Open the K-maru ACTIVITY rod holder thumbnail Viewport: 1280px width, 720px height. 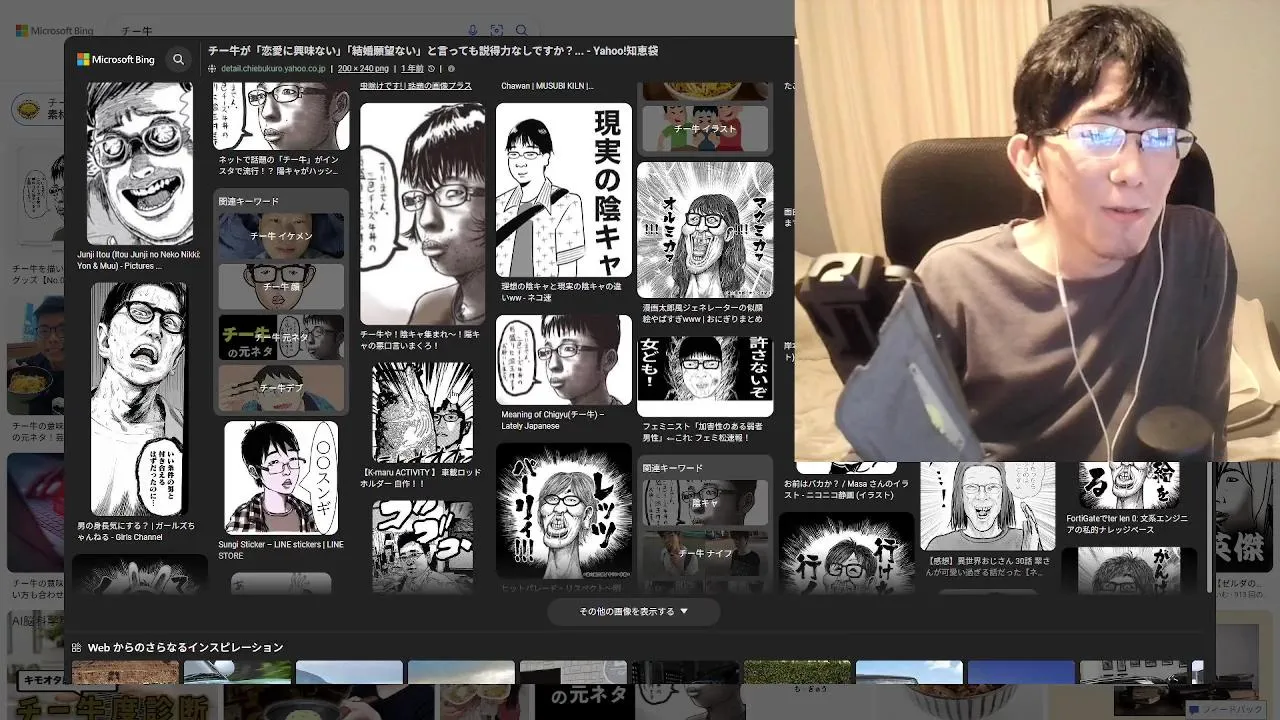(422, 413)
